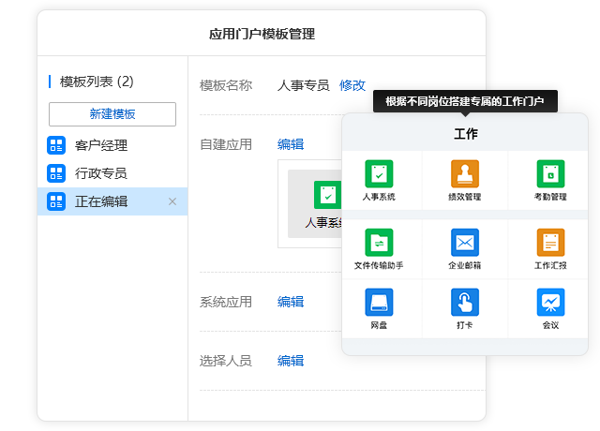Screen dimensions: 600x431
Task: Click the 新建模板 button
Action: (112, 114)
